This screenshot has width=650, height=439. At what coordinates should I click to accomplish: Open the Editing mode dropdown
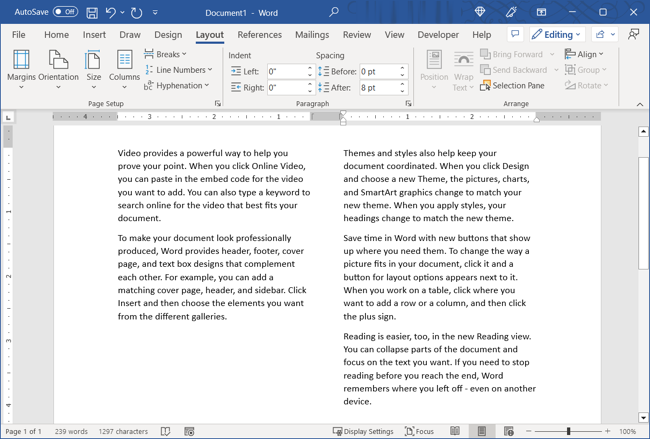click(556, 35)
